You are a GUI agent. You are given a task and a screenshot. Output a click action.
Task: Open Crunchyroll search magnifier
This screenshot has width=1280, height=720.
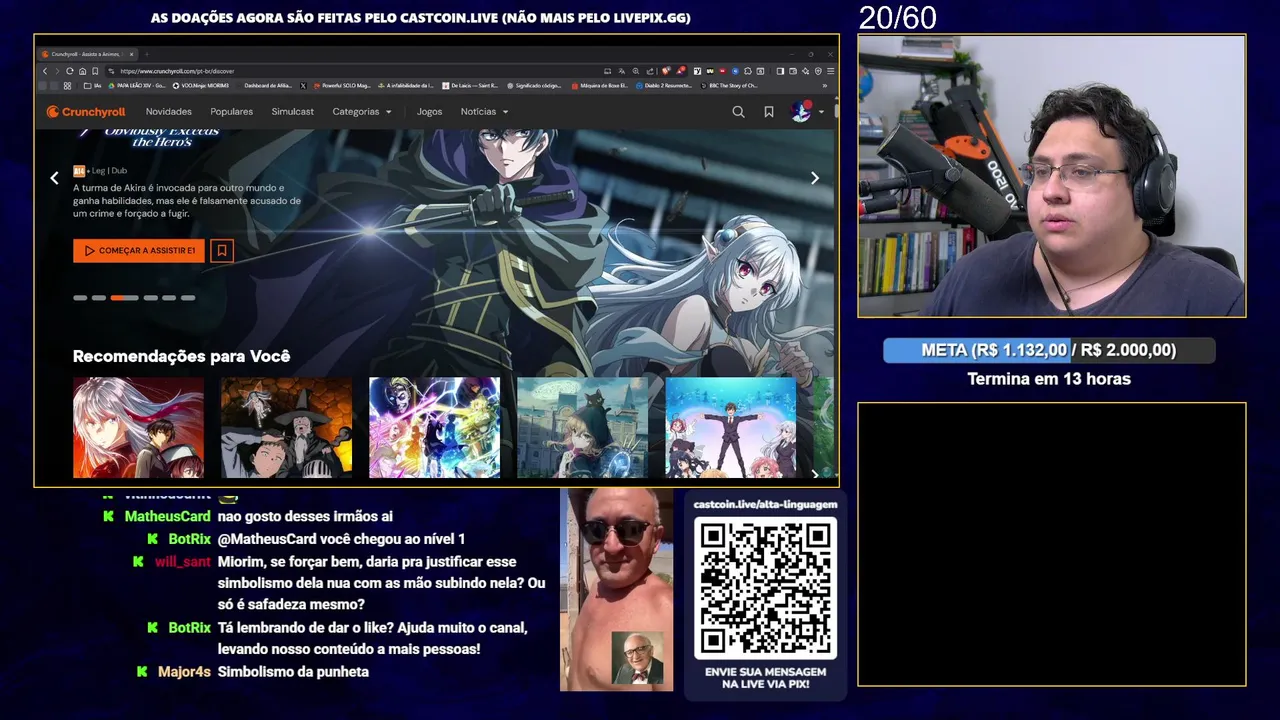point(738,112)
